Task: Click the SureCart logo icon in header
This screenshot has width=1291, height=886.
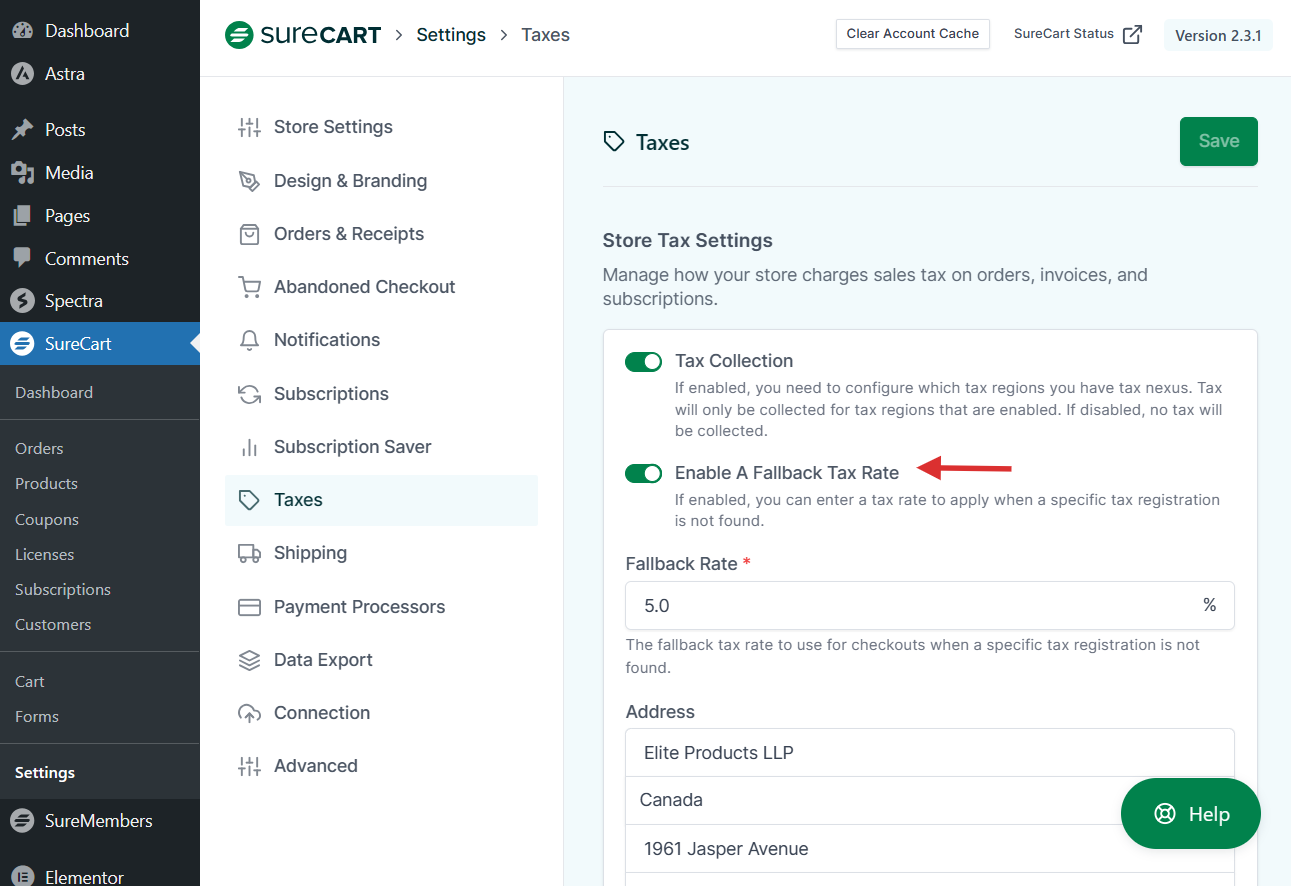Action: (239, 35)
